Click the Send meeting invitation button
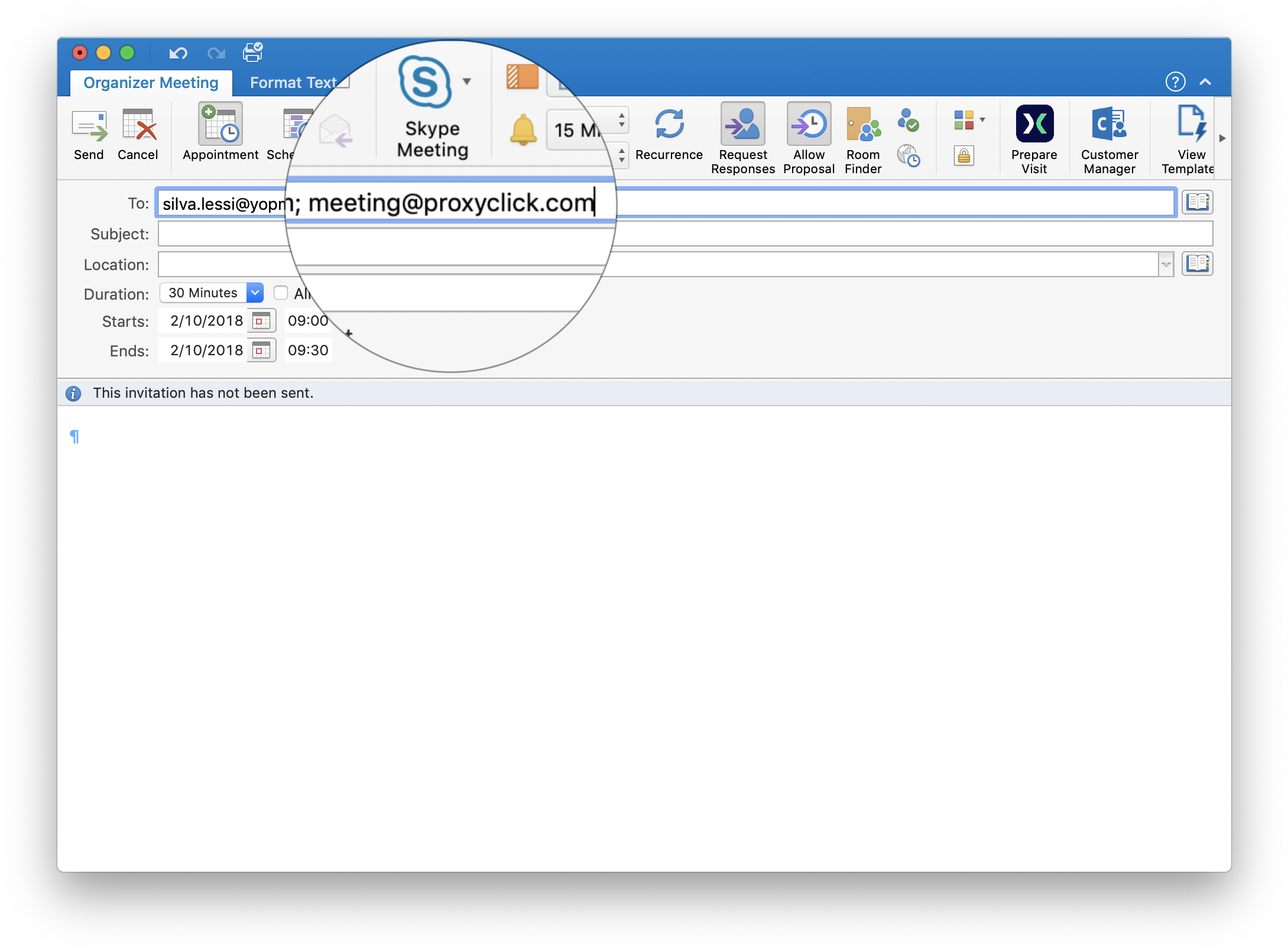Viewport: 1288px width, 951px height. tap(89, 135)
